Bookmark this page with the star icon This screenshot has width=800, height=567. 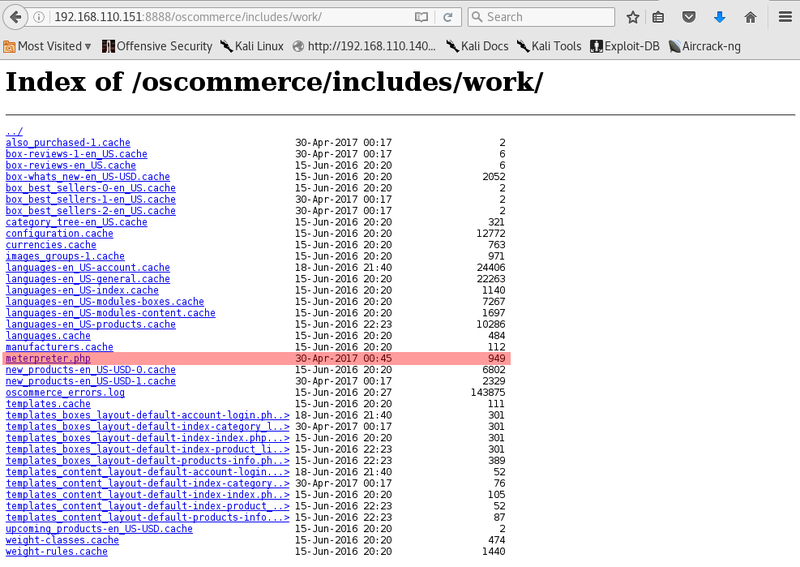pos(633,17)
